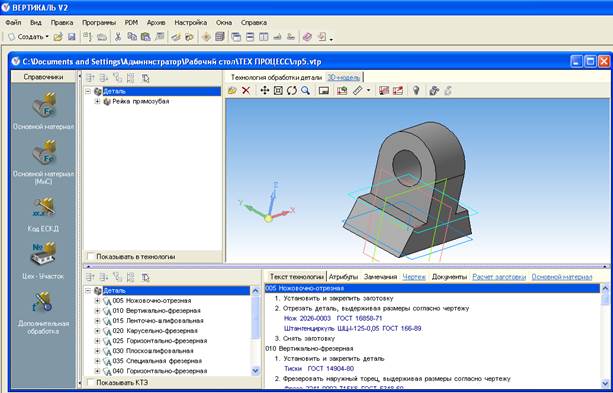Viewport: 613px width, 393px height.
Task: Click the save diskette icon in main toolbar
Action: [x=72, y=37]
